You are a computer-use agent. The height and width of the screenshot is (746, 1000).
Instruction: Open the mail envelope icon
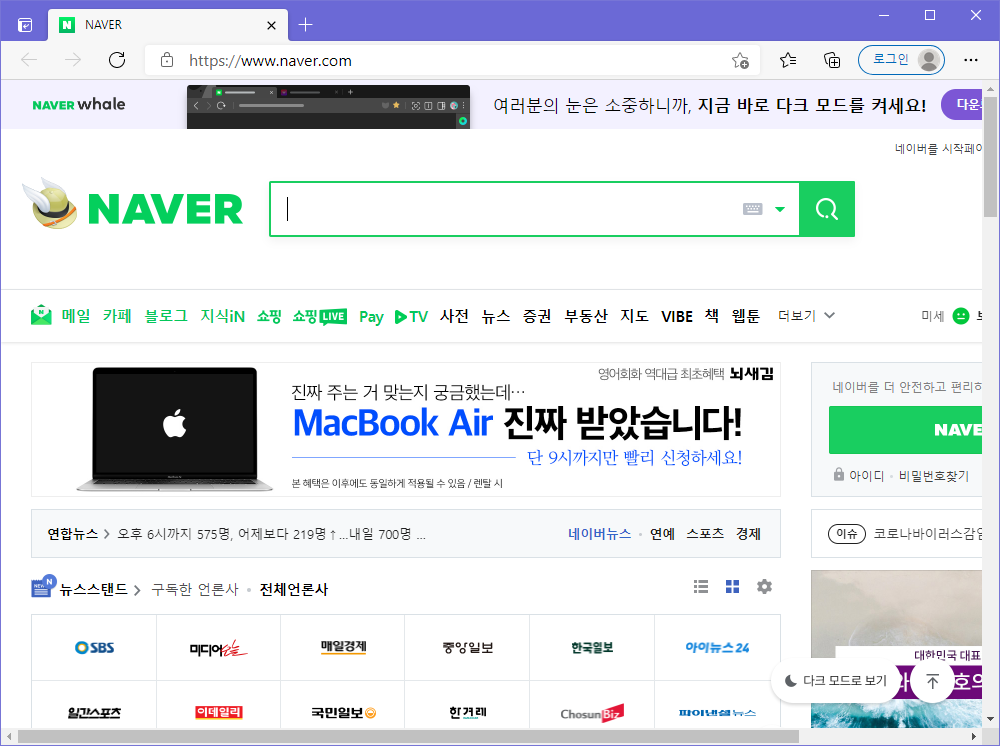tap(41, 315)
